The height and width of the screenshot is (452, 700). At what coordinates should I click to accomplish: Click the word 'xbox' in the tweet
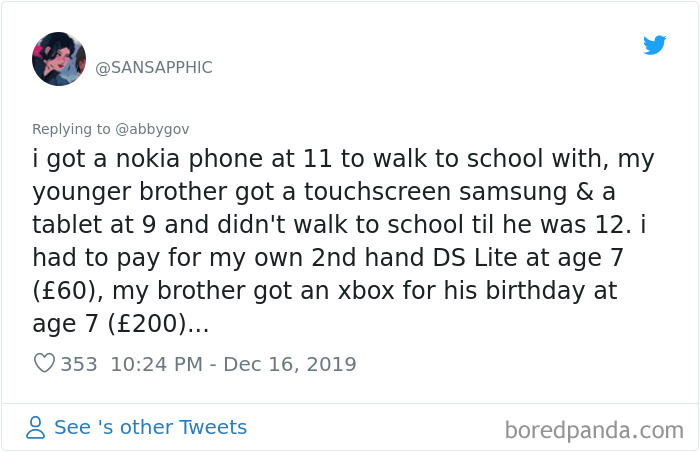[366, 291]
